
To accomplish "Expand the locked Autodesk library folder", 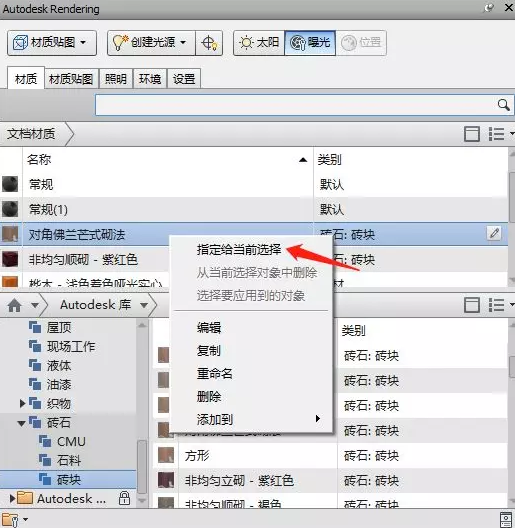I will [x=12, y=498].
